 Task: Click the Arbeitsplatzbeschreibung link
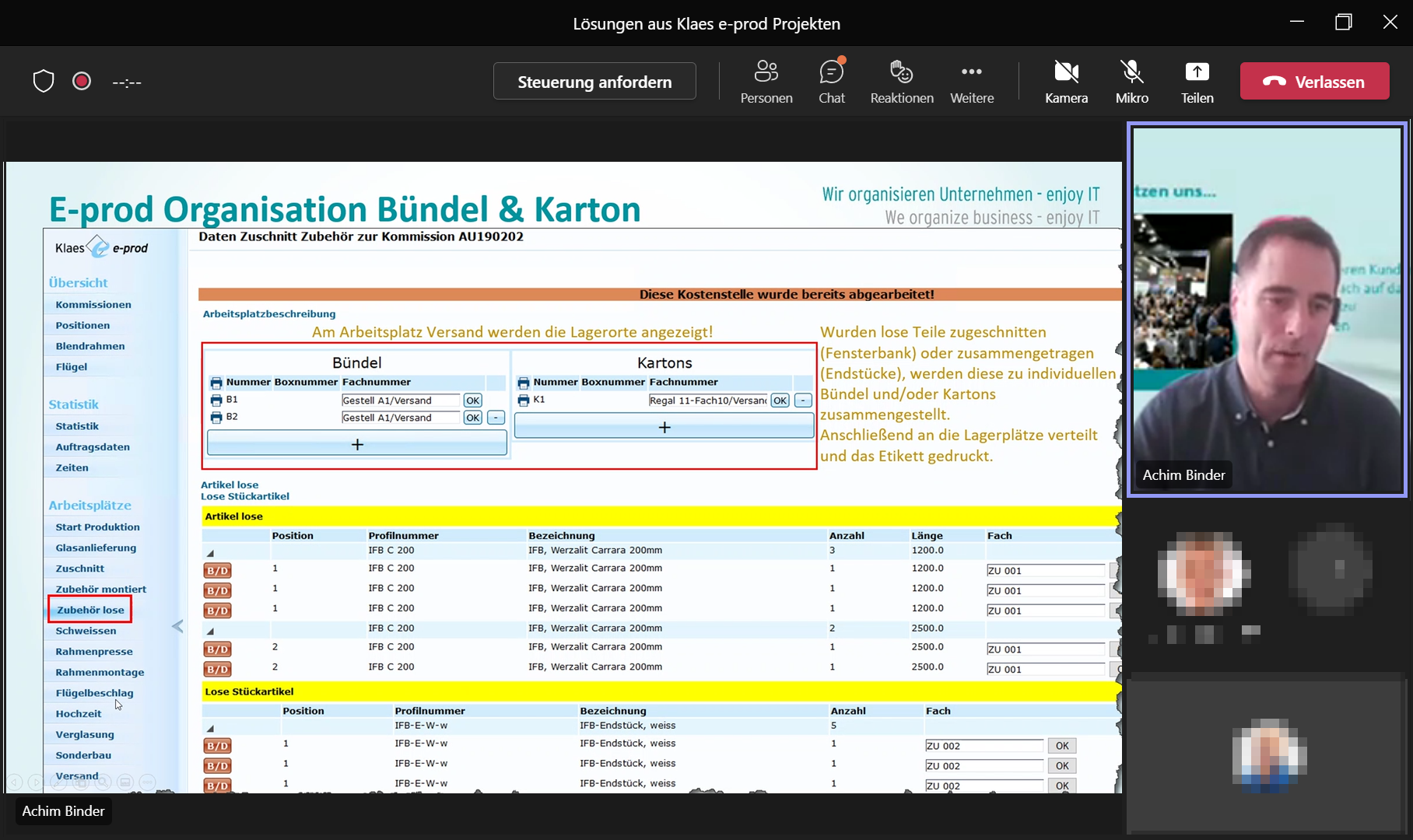pyautogui.click(x=269, y=314)
